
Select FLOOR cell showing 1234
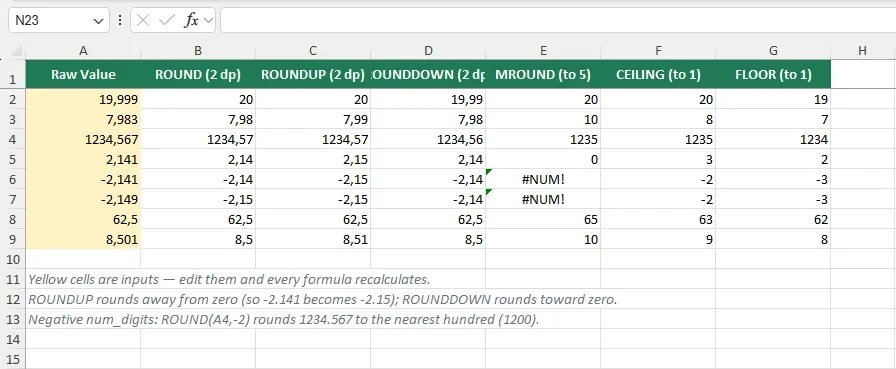773,139
